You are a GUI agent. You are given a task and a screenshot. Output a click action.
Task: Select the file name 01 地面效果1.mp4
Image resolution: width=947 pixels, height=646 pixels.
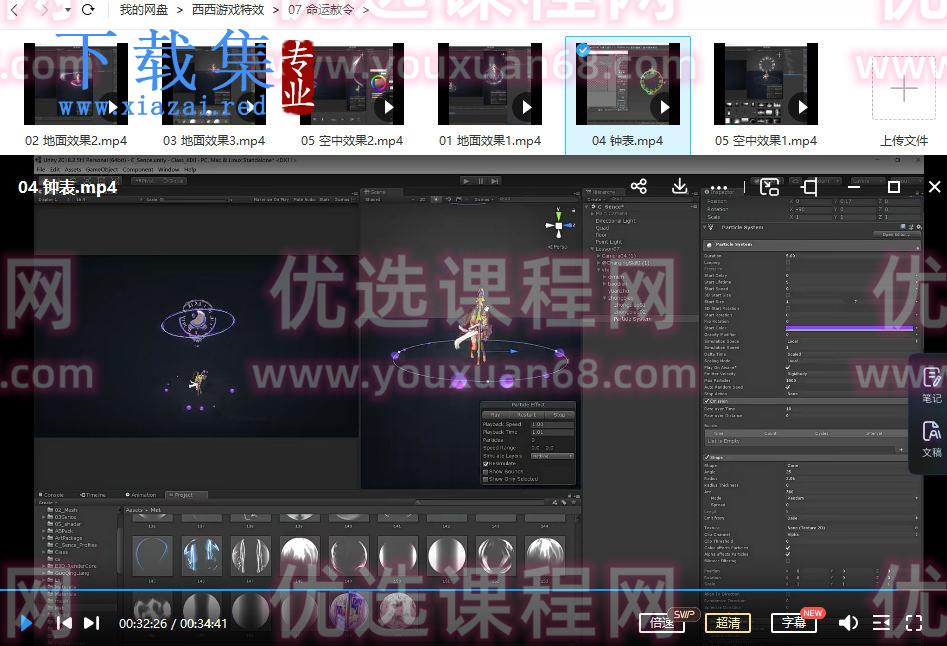(490, 141)
